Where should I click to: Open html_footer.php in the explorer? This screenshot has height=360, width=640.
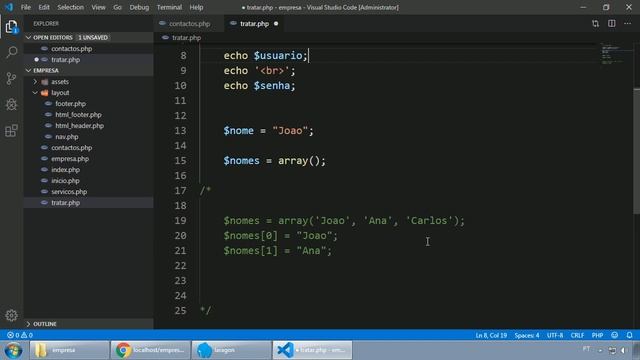89,115
